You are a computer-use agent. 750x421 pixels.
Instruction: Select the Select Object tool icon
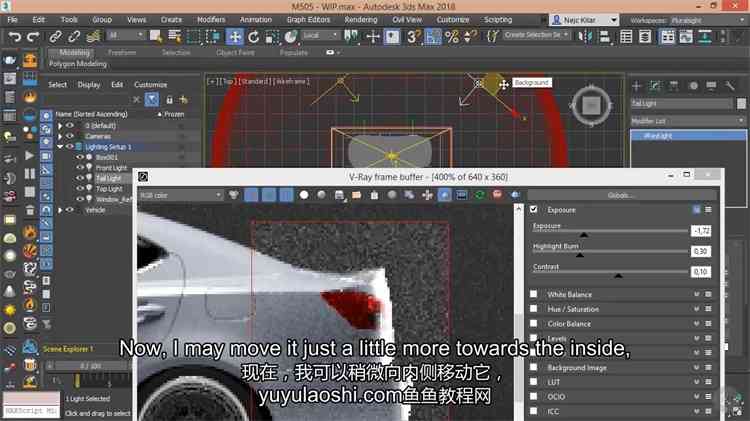pos(156,36)
